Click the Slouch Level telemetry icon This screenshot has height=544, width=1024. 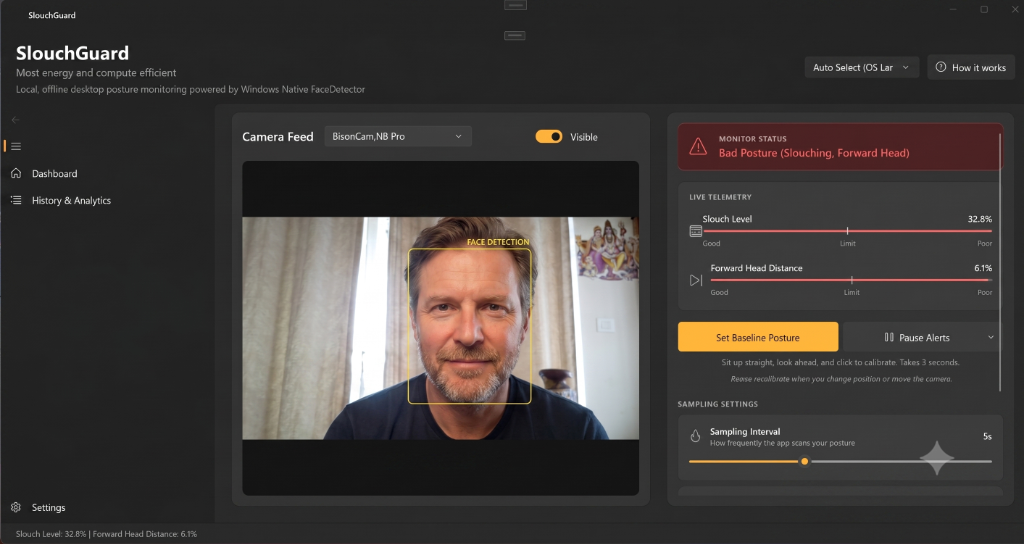tap(696, 231)
